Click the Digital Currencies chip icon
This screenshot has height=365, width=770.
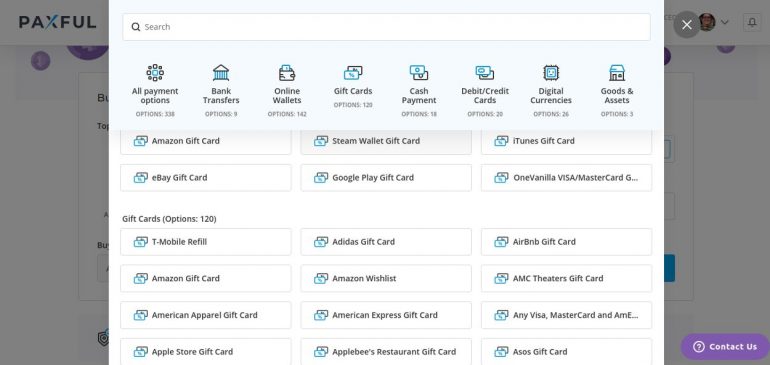(x=551, y=73)
